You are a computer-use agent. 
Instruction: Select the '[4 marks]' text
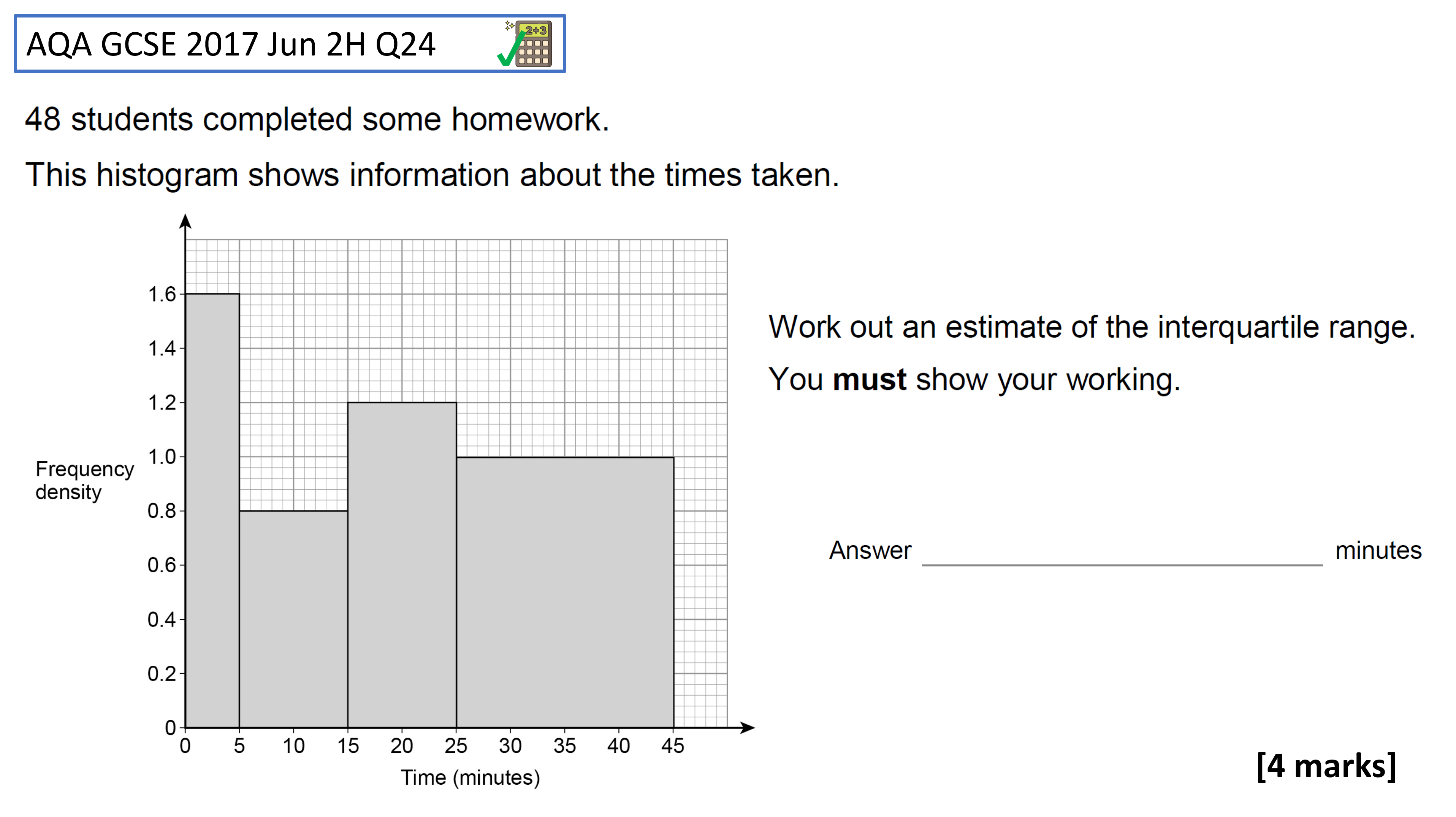pyautogui.click(x=1326, y=766)
